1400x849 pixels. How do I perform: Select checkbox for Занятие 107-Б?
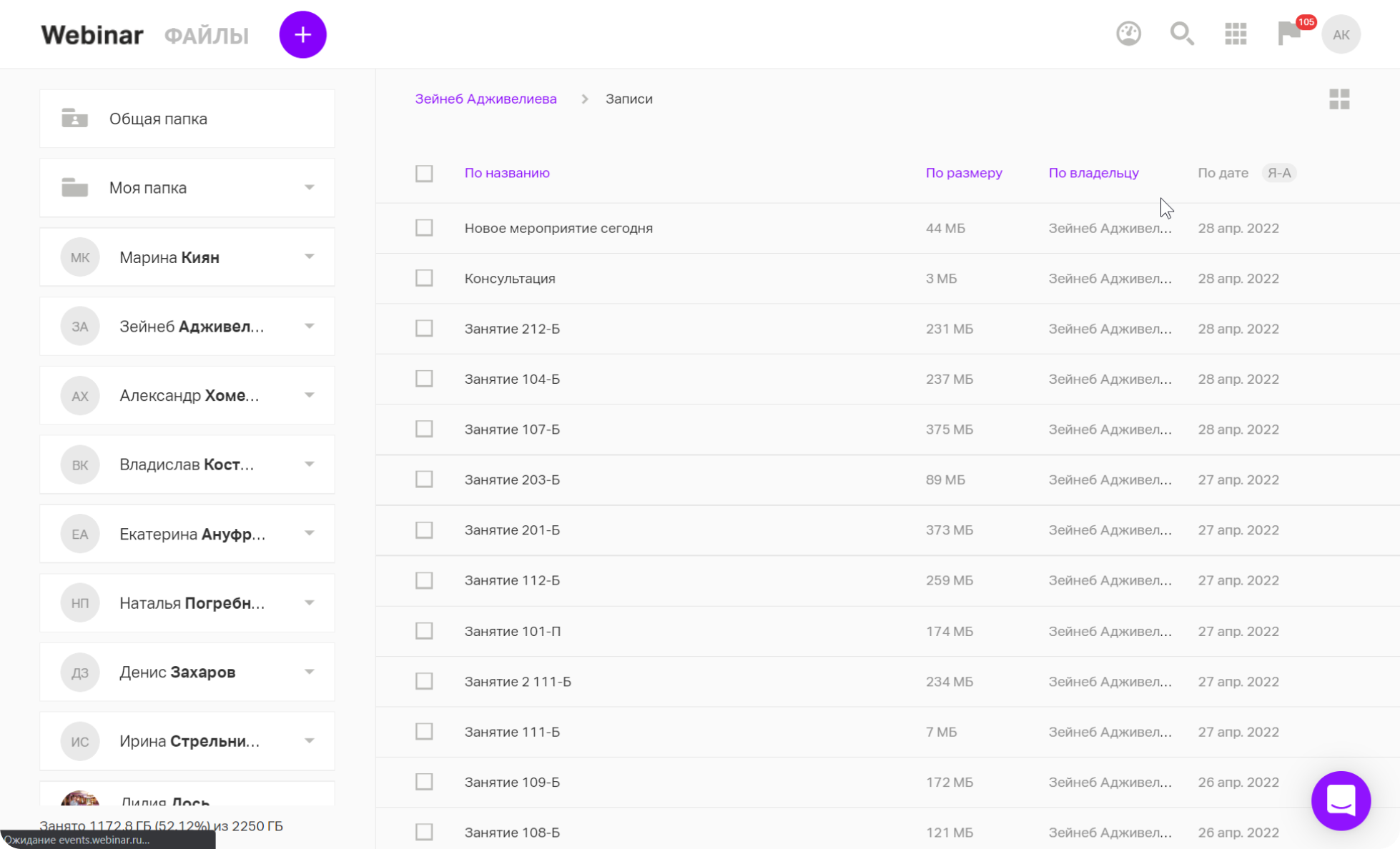coord(424,429)
